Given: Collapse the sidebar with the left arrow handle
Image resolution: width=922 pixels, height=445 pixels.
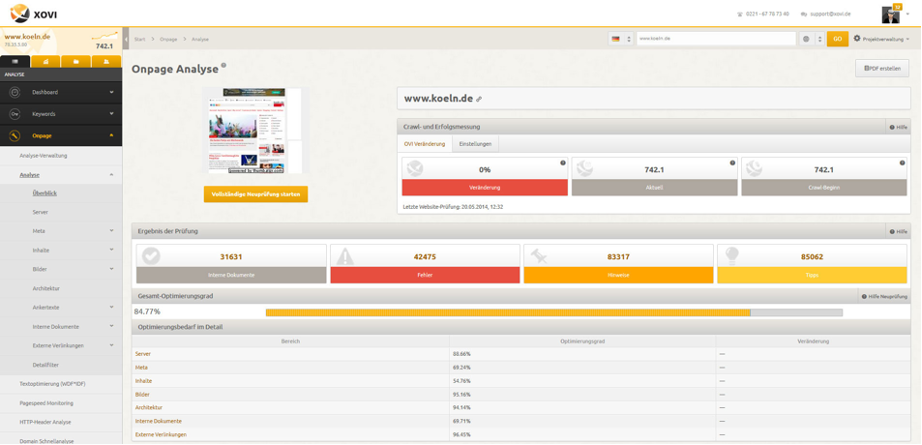Looking at the screenshot, I should 127,39.
